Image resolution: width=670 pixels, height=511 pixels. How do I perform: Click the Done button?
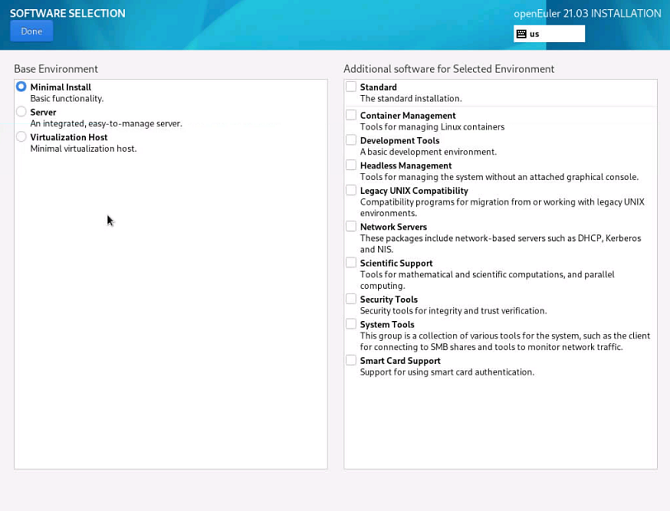tap(31, 31)
